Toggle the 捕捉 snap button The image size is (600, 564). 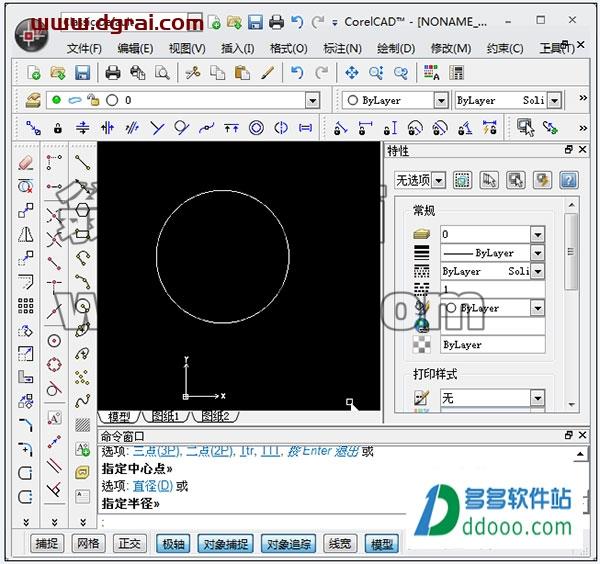click(47, 543)
